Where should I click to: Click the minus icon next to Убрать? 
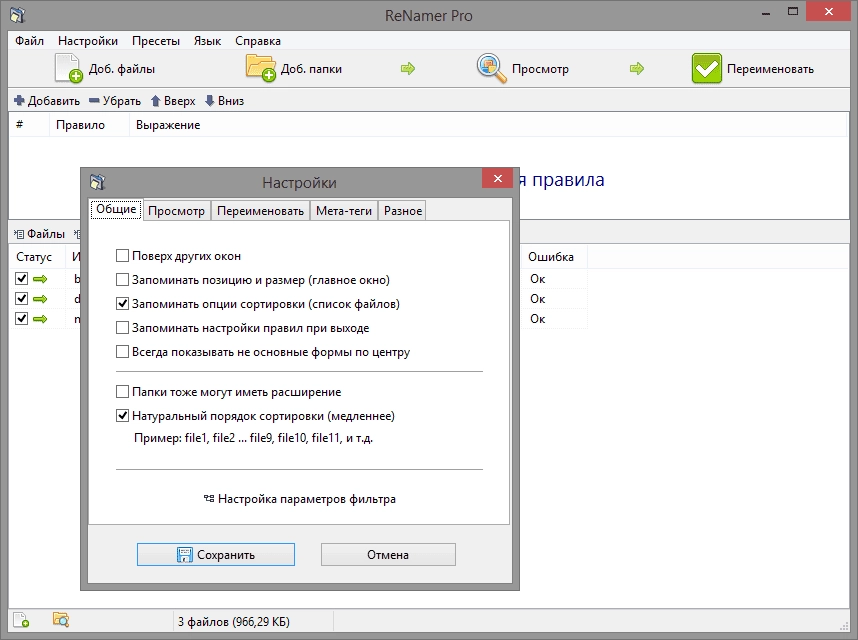(94, 101)
